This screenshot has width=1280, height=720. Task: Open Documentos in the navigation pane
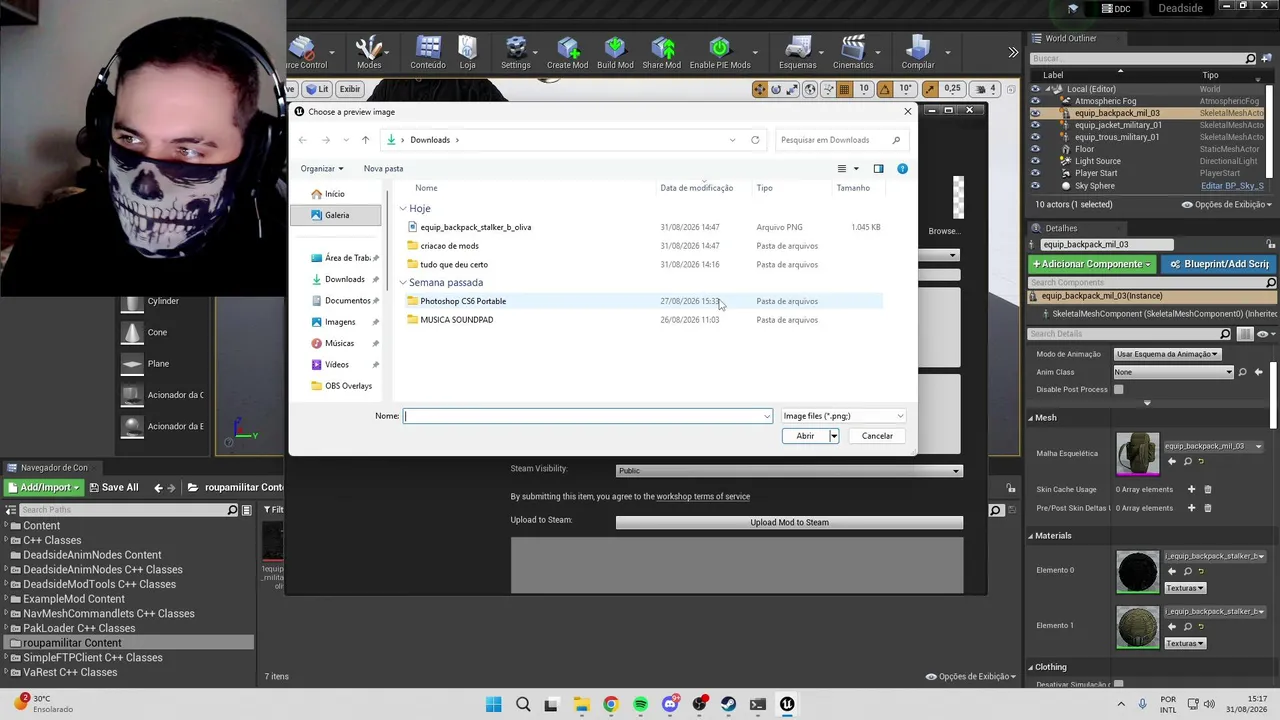347,300
